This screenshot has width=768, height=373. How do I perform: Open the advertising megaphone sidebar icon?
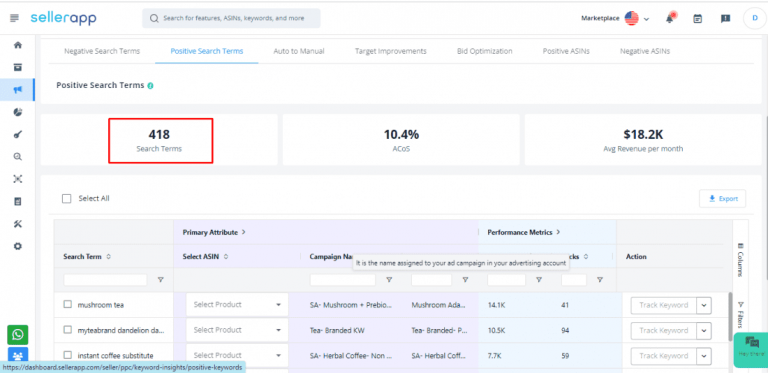click(18, 90)
